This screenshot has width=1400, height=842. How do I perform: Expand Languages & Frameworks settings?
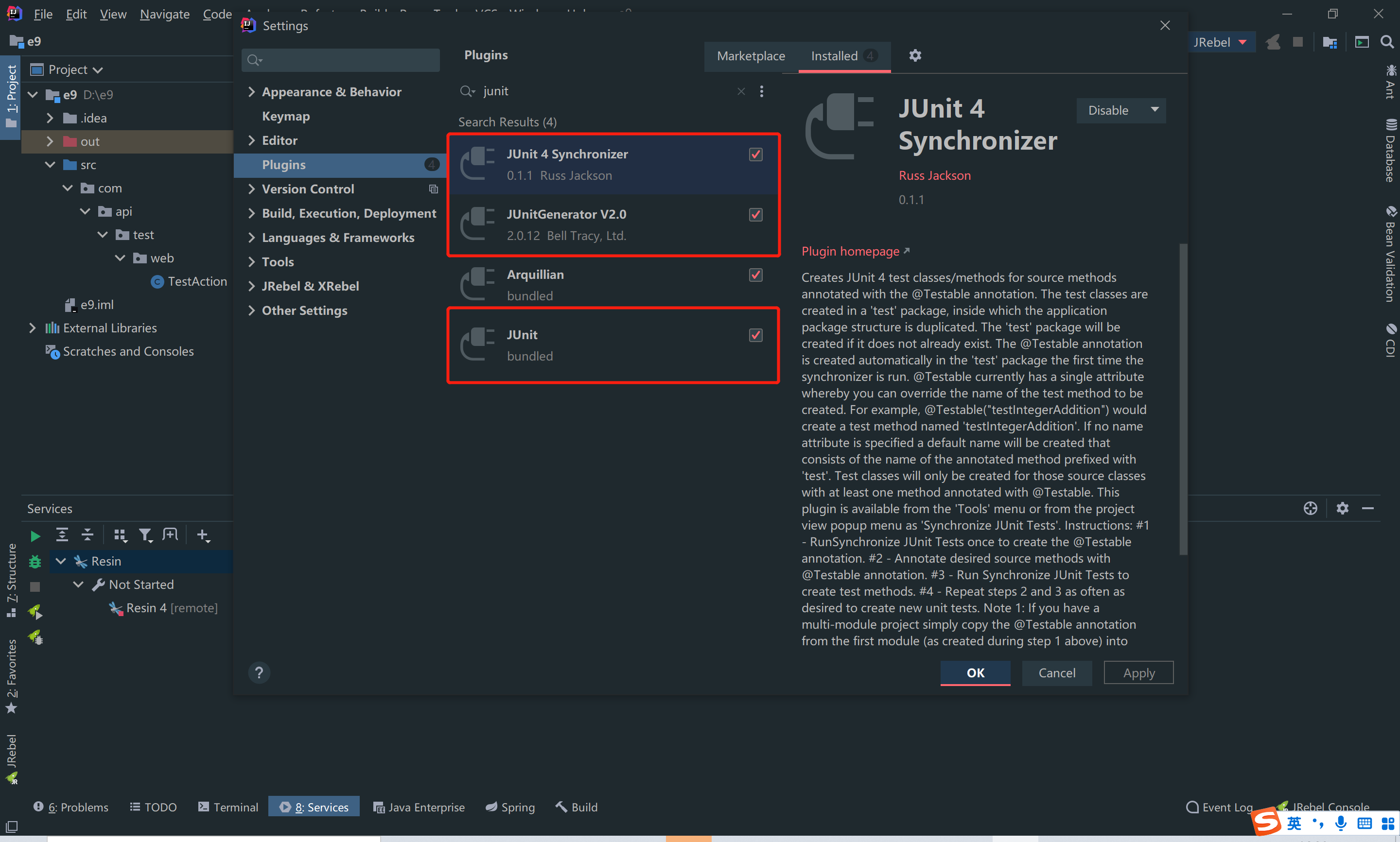pyautogui.click(x=251, y=238)
